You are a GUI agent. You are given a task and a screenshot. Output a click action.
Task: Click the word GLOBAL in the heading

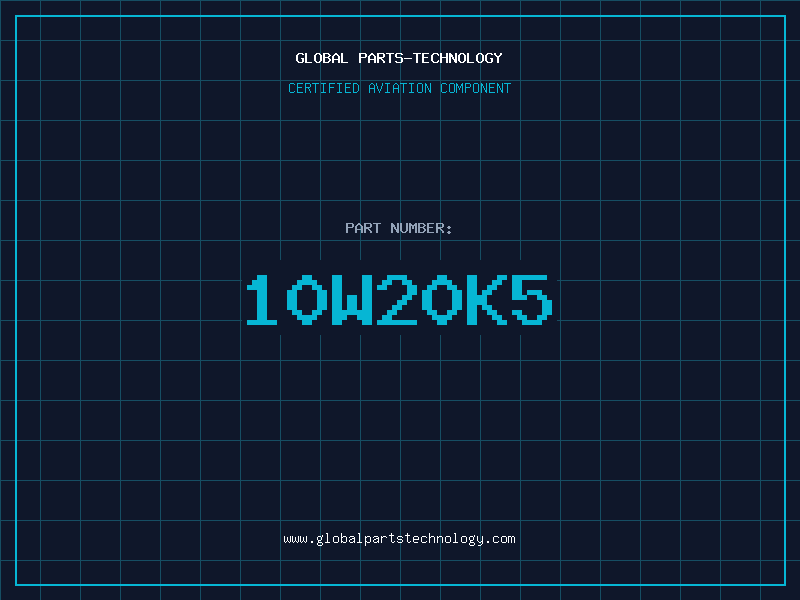[x=322, y=58]
